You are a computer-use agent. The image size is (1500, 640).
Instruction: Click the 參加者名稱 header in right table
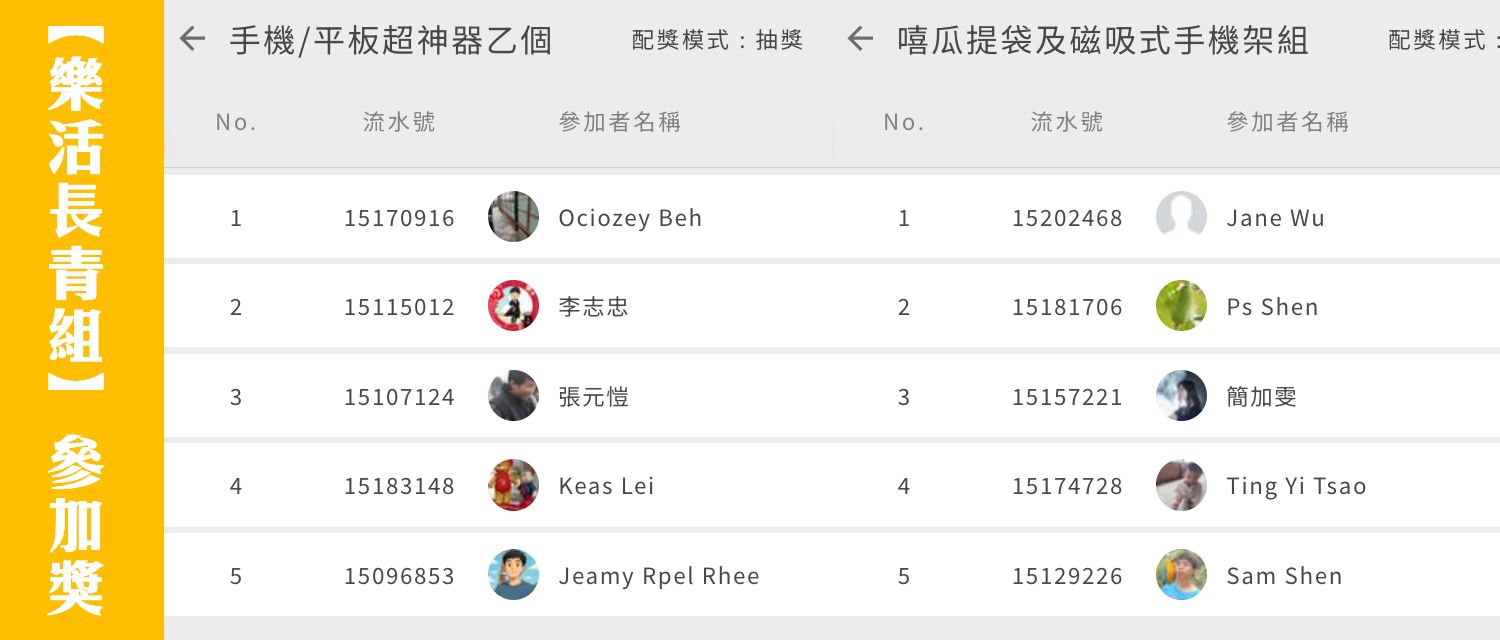[x=1288, y=122]
